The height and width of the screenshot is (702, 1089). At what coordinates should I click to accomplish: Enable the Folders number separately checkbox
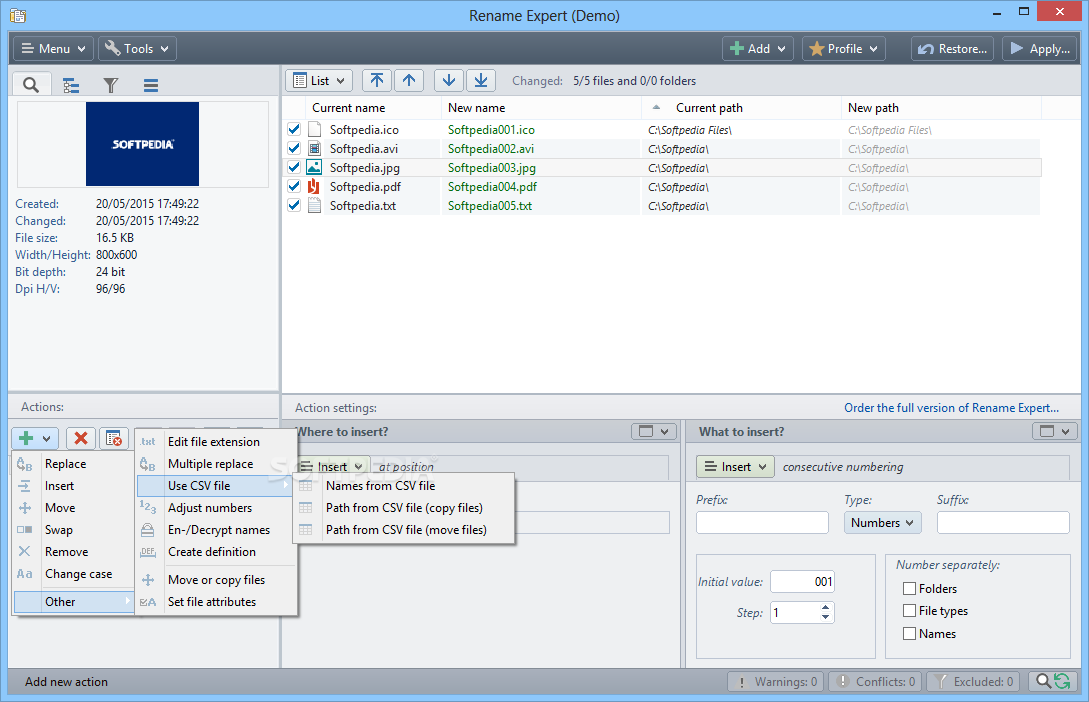[909, 589]
